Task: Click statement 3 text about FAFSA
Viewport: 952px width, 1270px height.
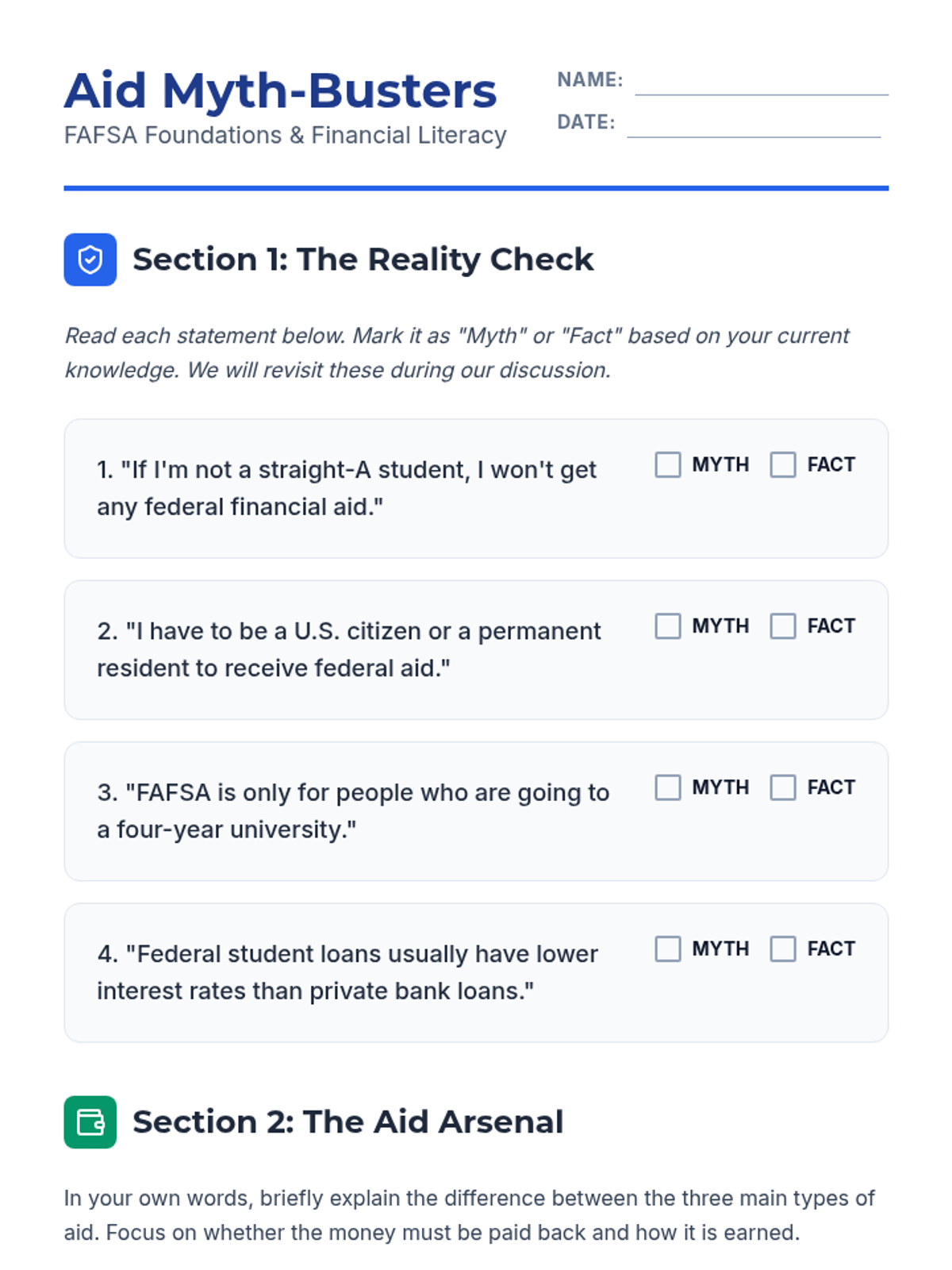Action: 353,810
